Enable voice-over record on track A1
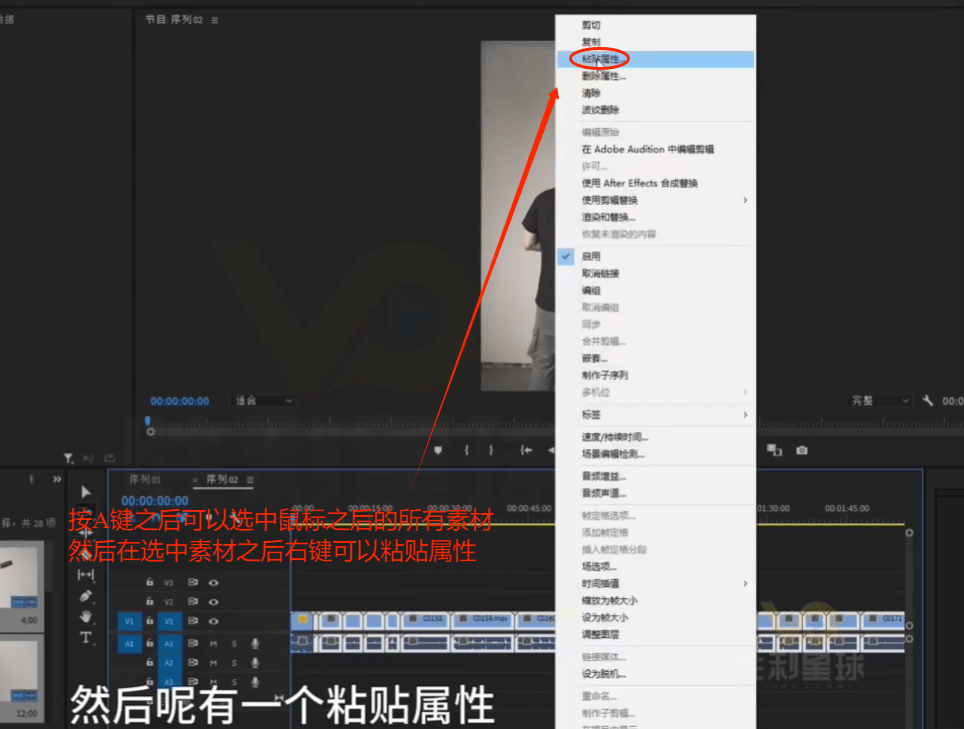 tap(255, 644)
